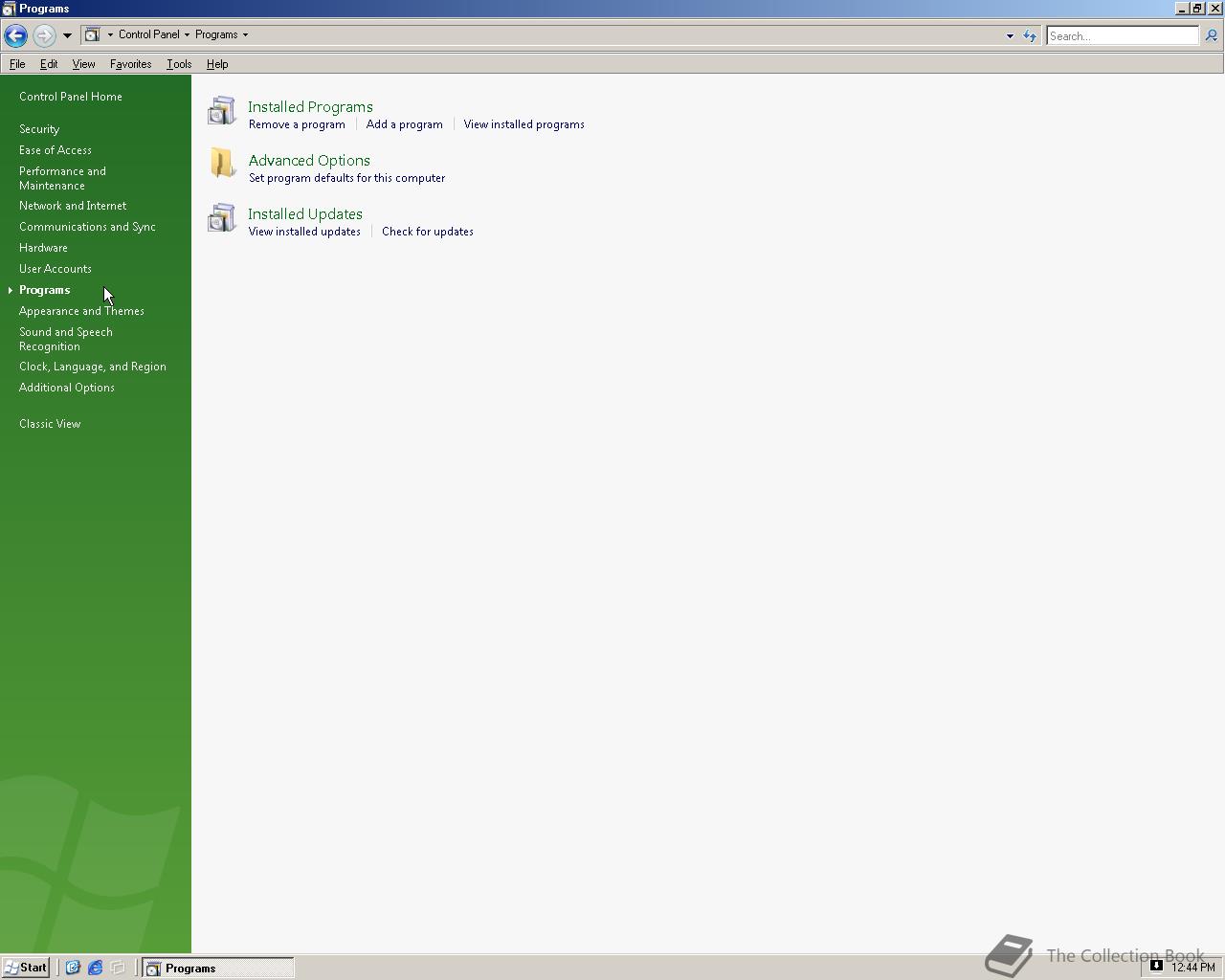Open Ease of Access category
1225x980 pixels.
(x=56, y=150)
